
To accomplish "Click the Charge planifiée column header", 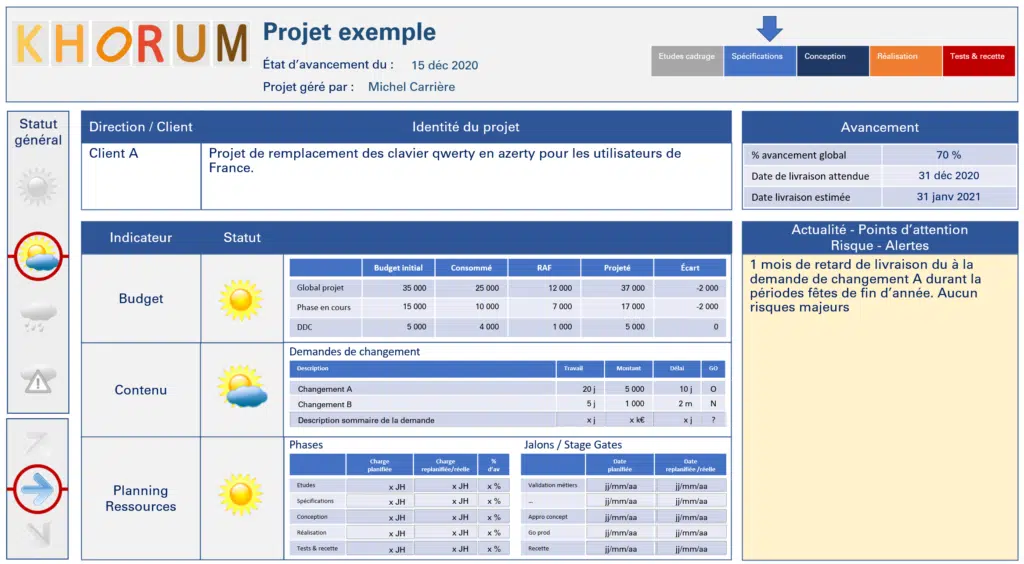I will tap(379, 465).
